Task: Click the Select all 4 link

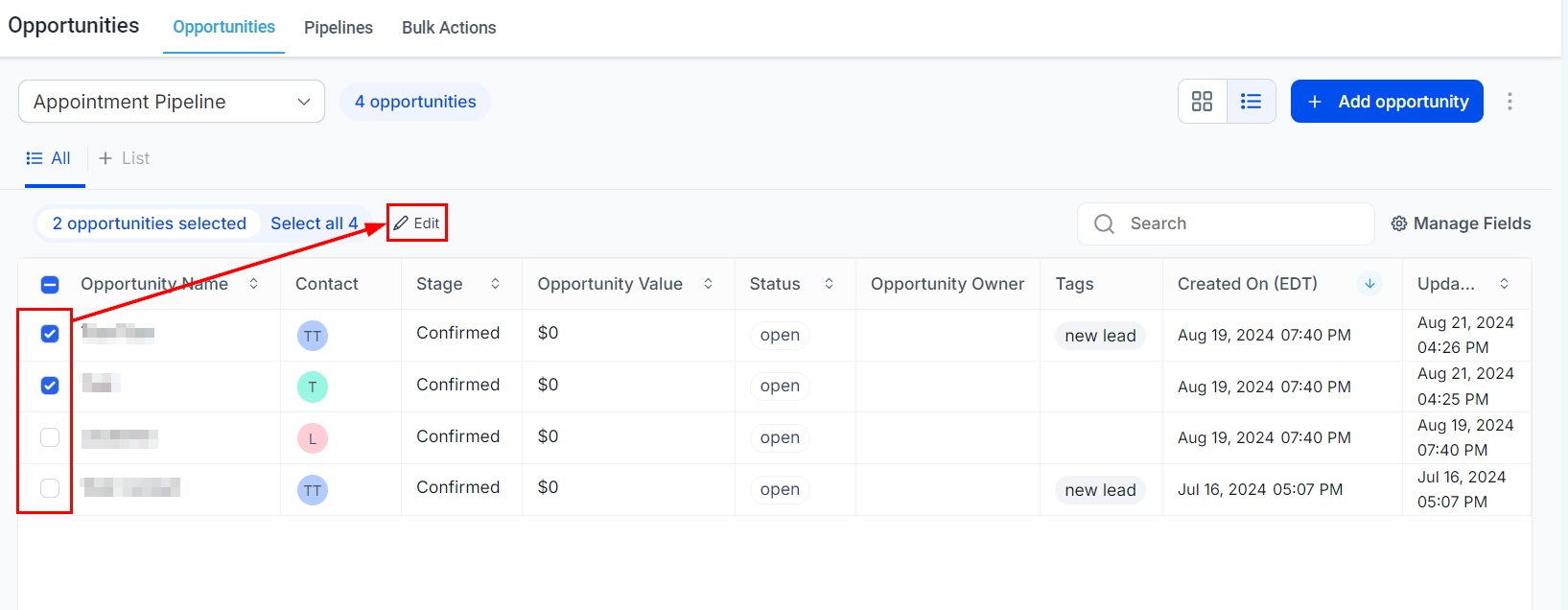Action: [x=314, y=223]
